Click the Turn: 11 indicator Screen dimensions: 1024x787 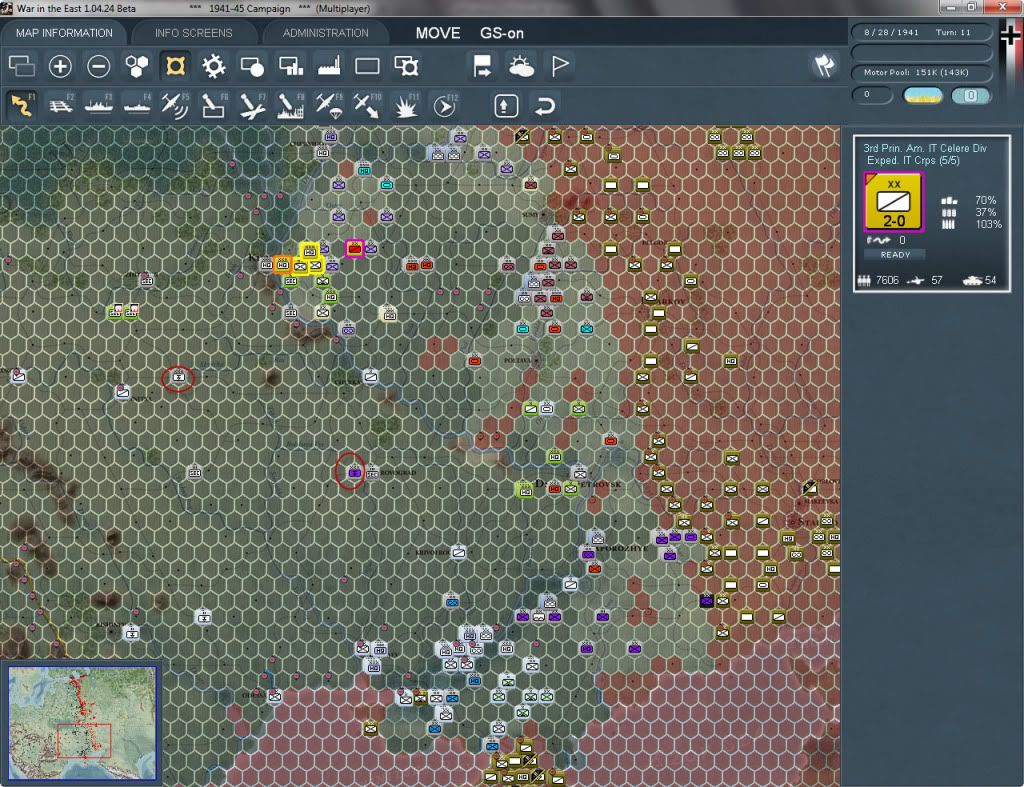[x=953, y=32]
